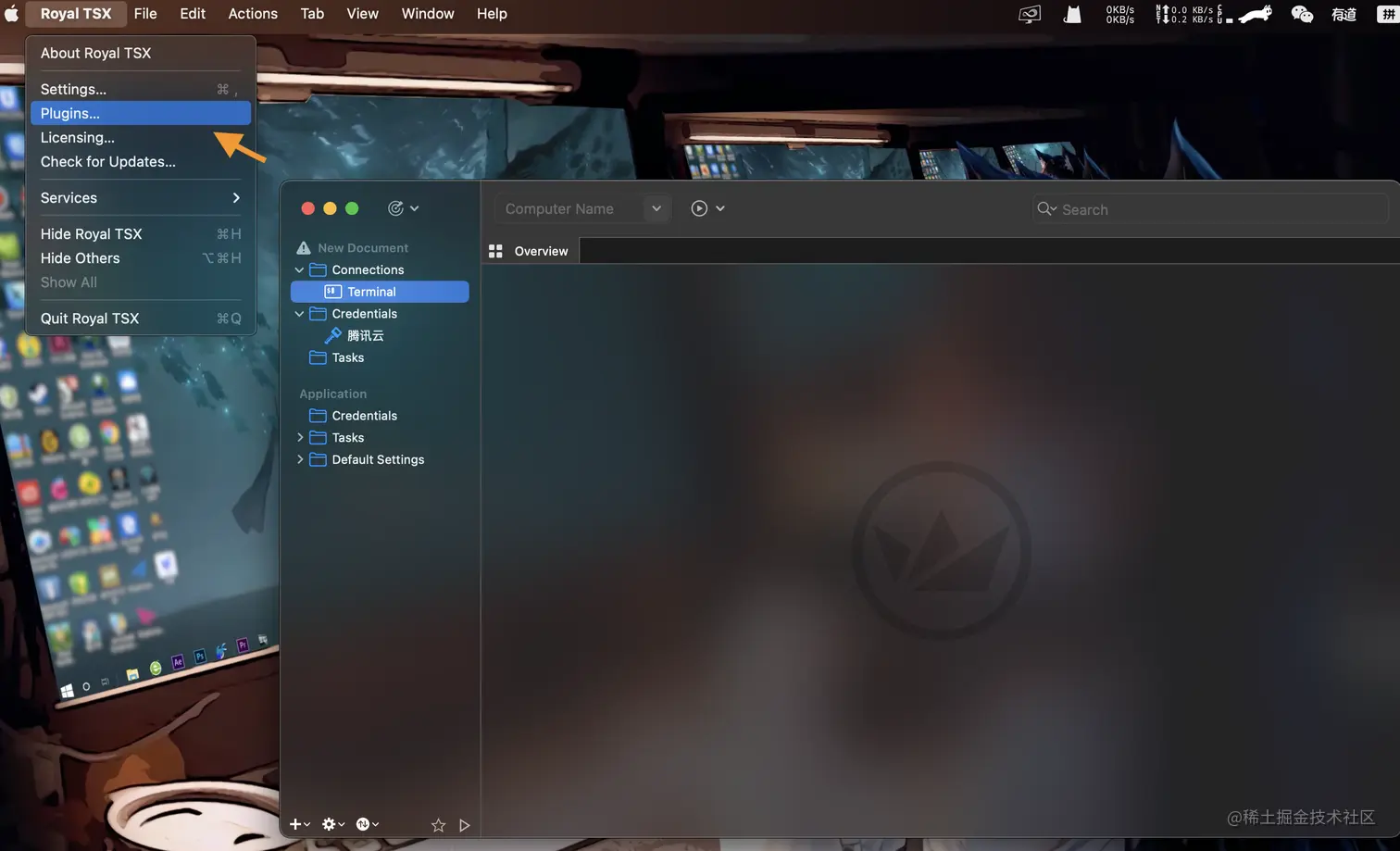The height and width of the screenshot is (851, 1400).
Task: Select the Overview tab
Action: pyautogui.click(x=532, y=251)
